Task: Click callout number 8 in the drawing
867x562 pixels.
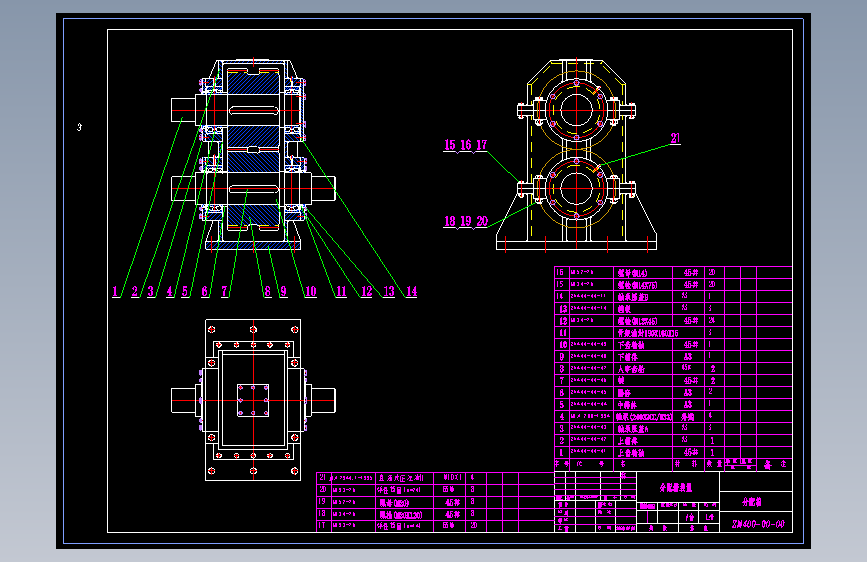Action: tap(268, 291)
